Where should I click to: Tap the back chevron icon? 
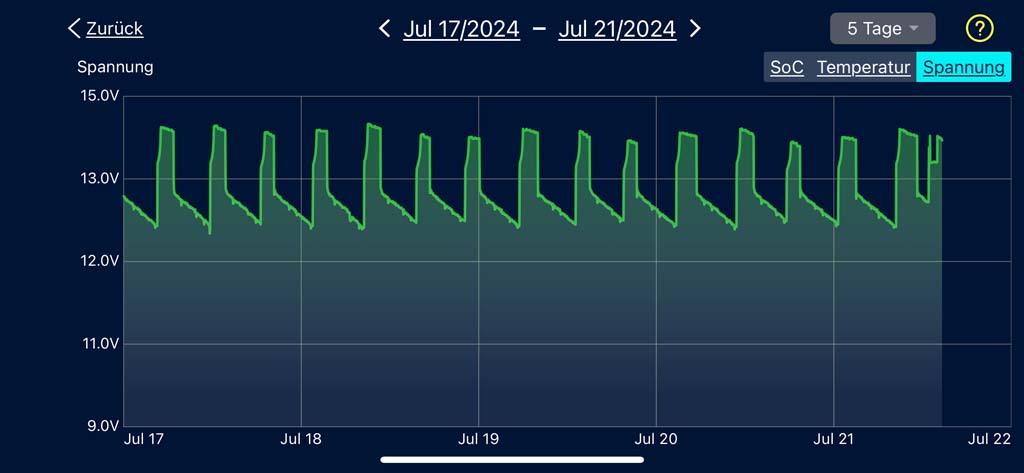click(74, 28)
